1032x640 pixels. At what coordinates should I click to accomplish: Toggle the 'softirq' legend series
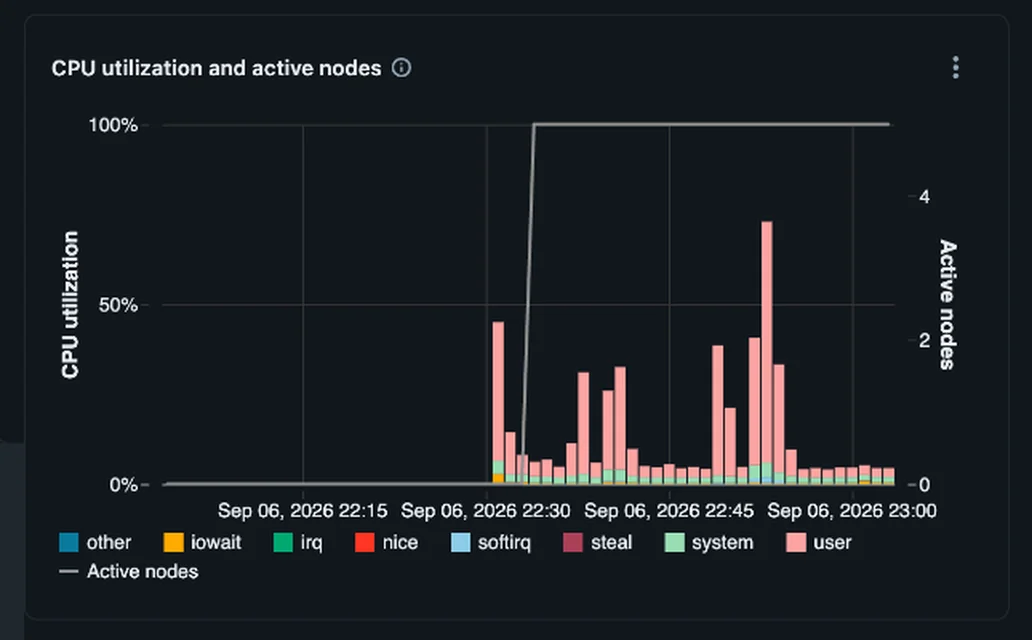491,543
